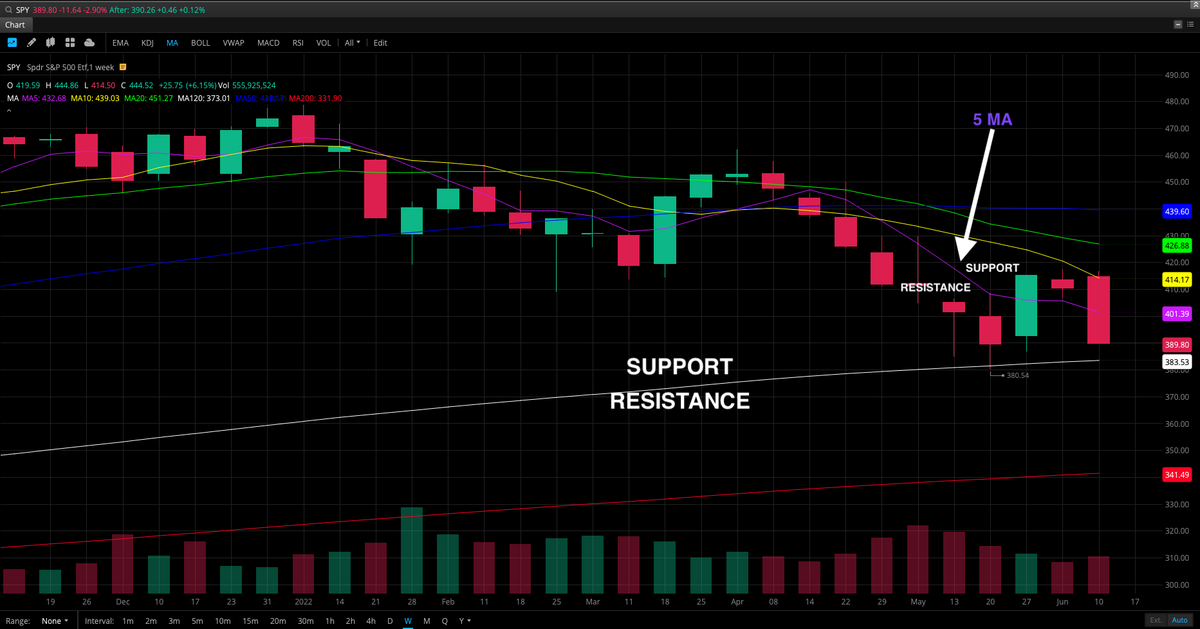Toggle the VOL indicator
Screen dimensions: 1200x629
tap(323, 43)
